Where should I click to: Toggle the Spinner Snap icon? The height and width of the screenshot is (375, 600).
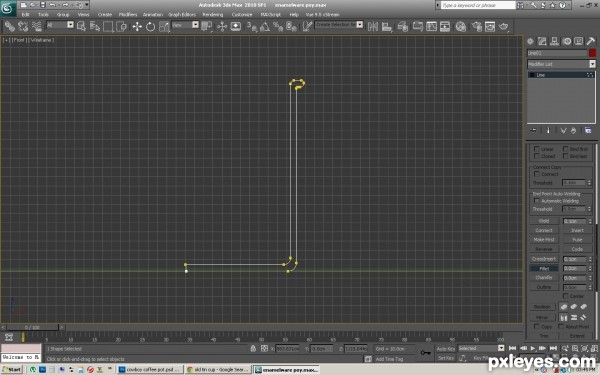click(x=291, y=26)
